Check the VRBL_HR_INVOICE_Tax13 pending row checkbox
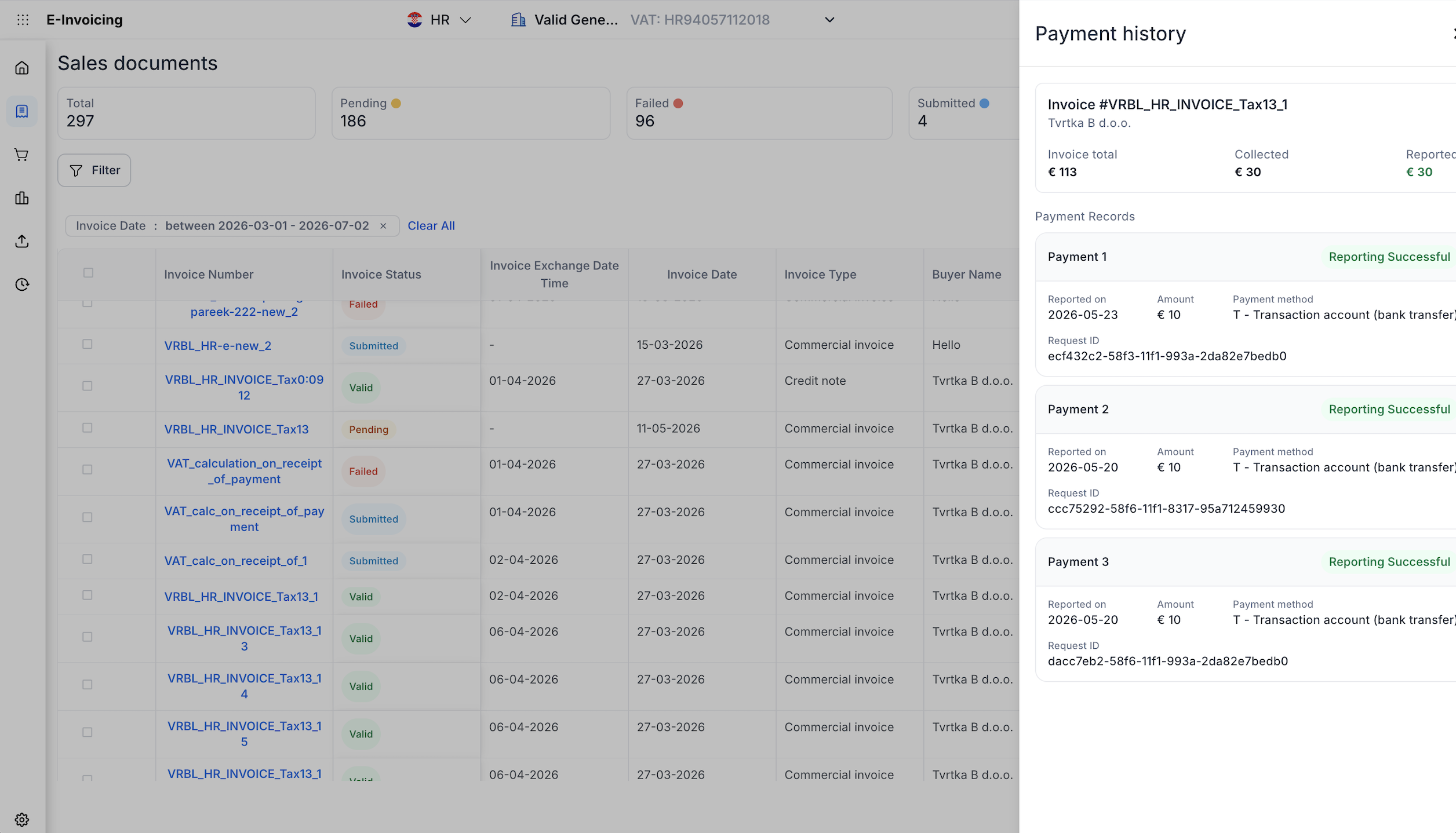 88,428
